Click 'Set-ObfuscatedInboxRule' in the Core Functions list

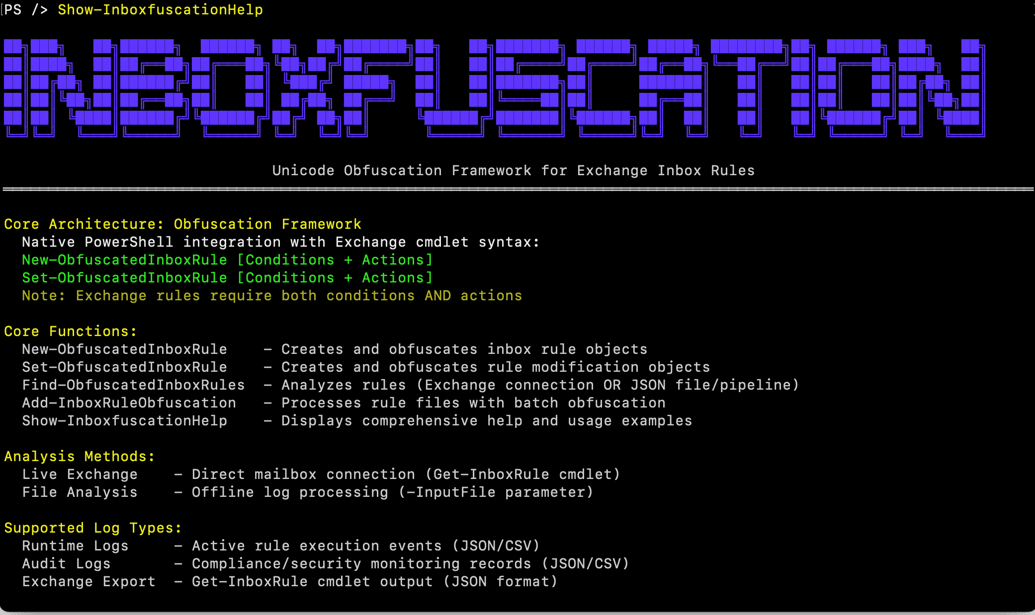(x=124, y=367)
